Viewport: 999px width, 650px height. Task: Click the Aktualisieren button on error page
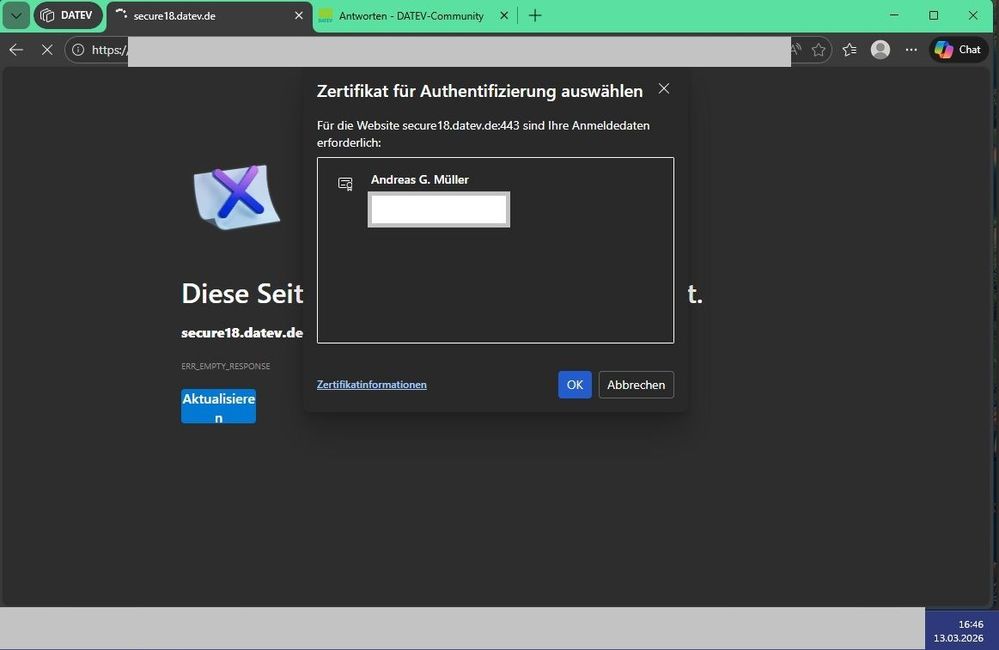click(x=219, y=407)
